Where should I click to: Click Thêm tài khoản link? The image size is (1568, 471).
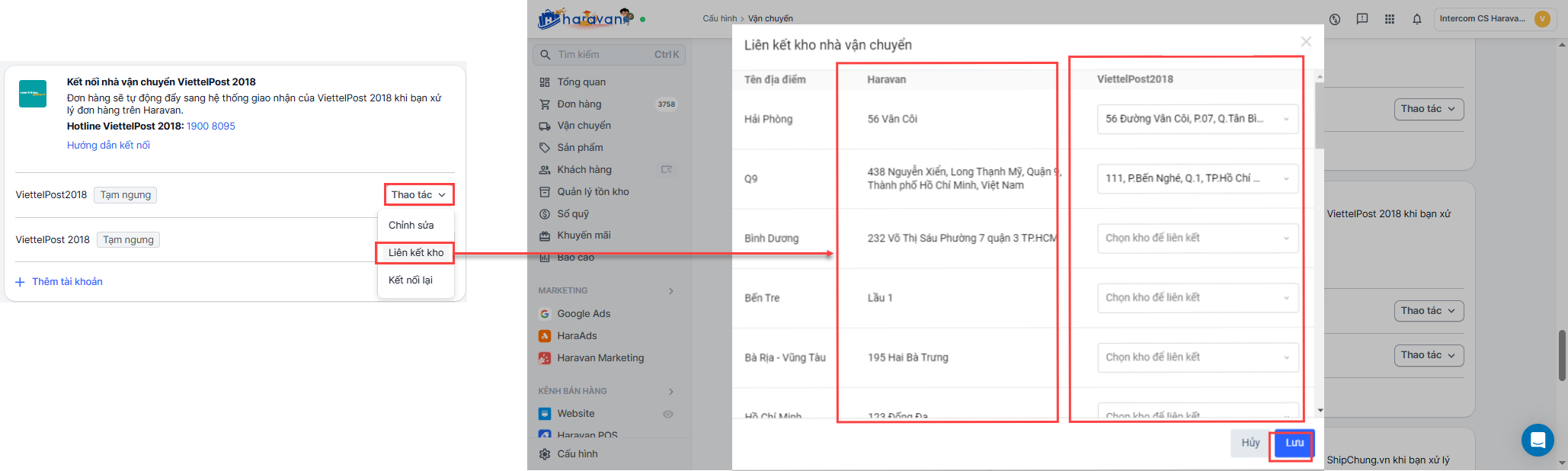pyautogui.click(x=67, y=282)
